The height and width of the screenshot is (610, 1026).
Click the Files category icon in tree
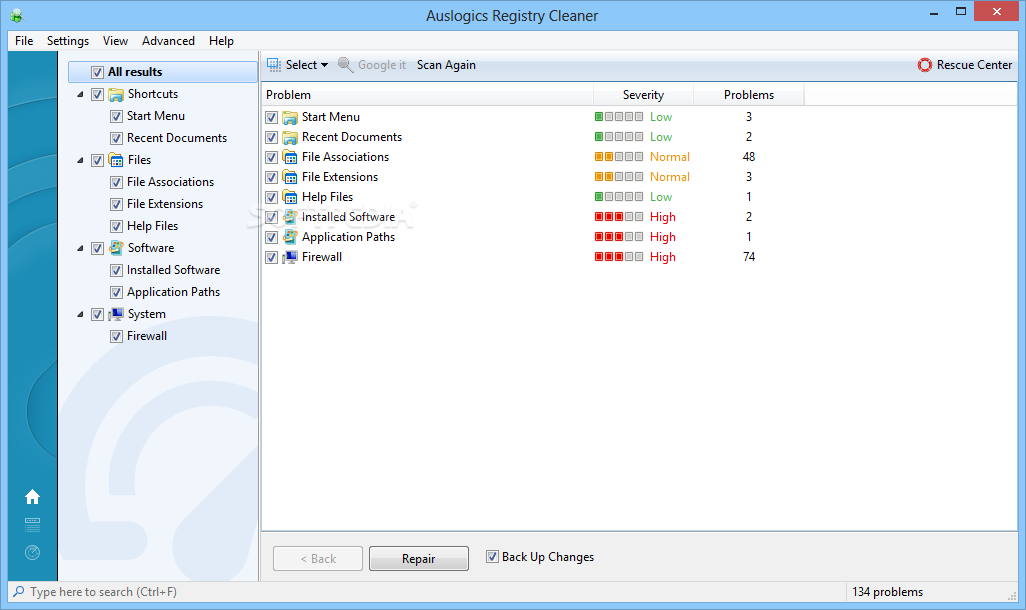(x=116, y=160)
